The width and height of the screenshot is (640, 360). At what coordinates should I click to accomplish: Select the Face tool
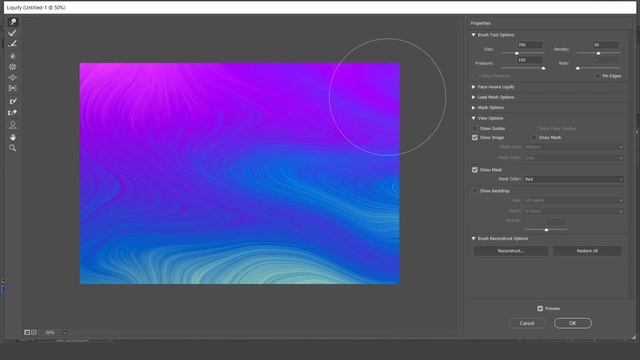[x=13, y=124]
